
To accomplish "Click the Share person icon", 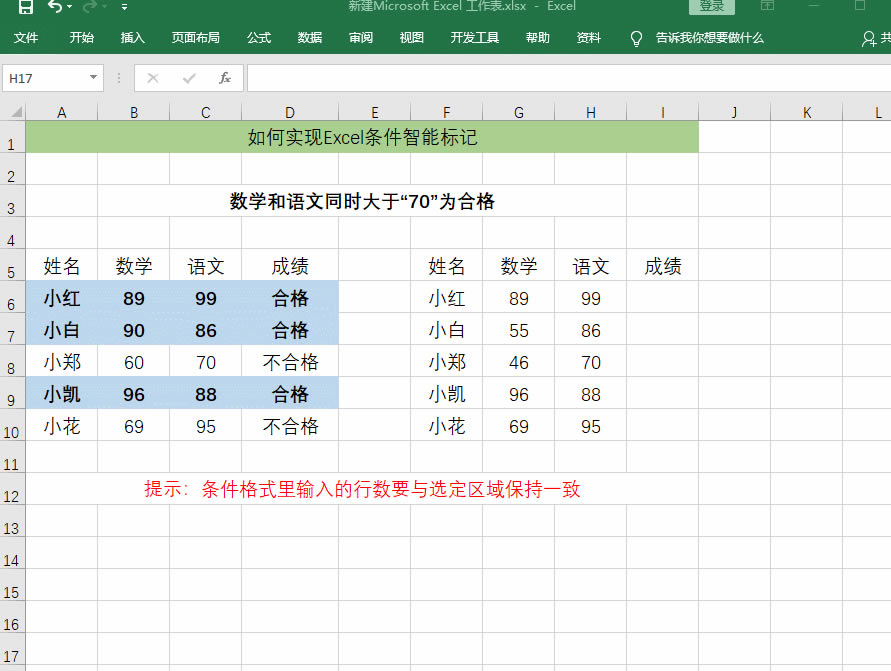I will tap(869, 38).
